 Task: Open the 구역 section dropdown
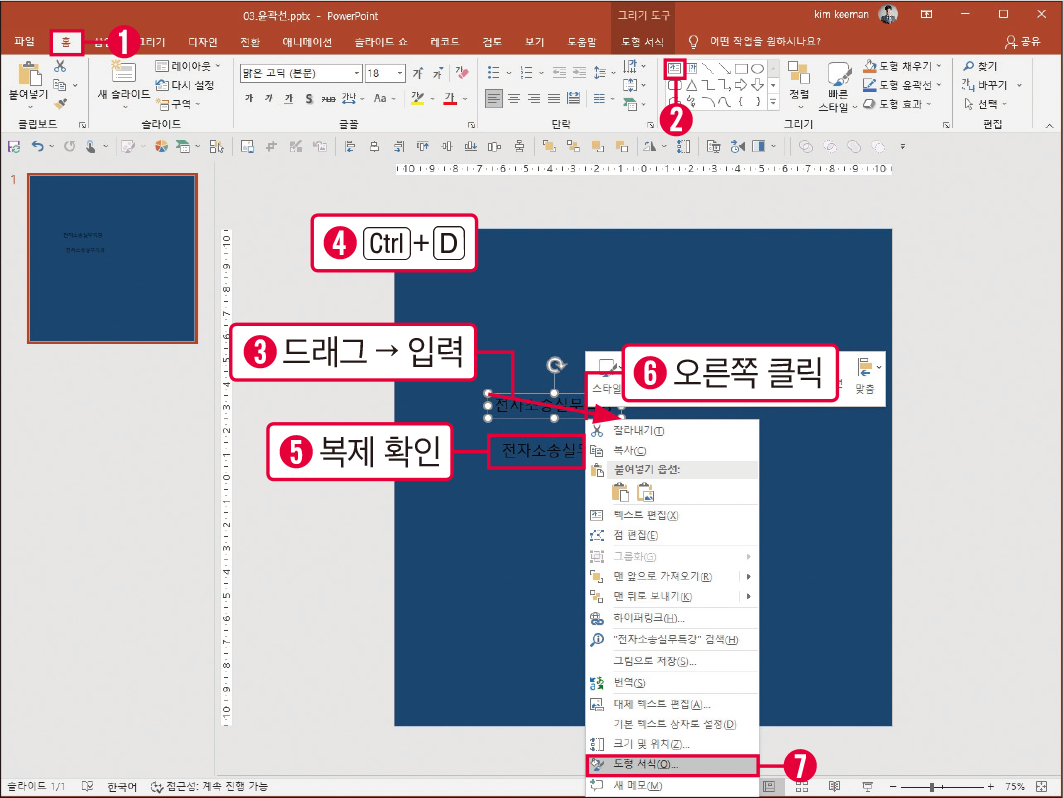(178, 104)
